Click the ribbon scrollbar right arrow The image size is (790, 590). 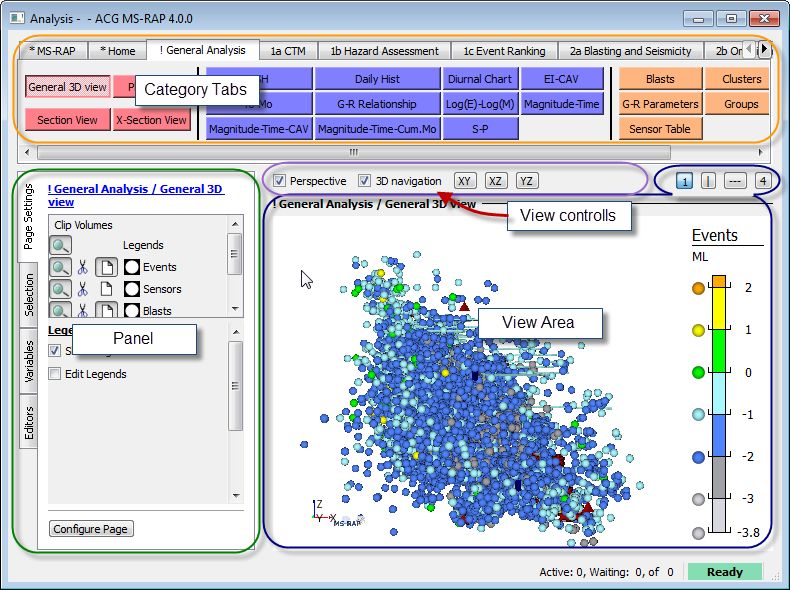tap(761, 152)
